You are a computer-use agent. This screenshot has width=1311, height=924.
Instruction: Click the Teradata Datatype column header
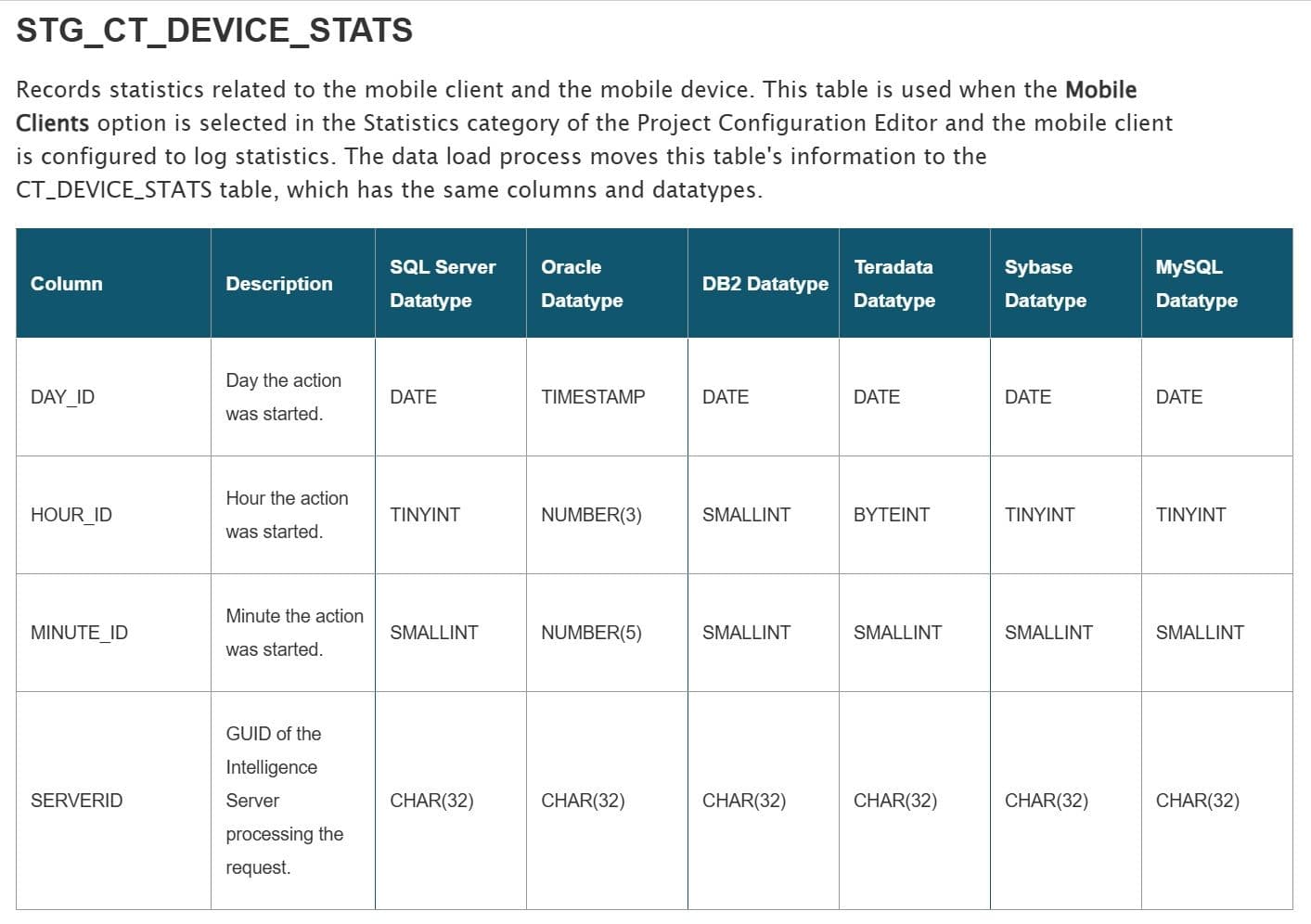click(x=893, y=284)
